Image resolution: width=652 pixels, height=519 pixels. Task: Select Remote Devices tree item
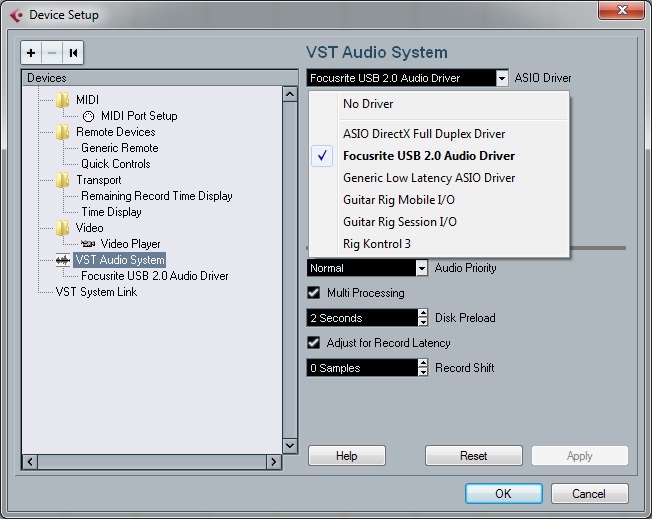click(x=116, y=132)
